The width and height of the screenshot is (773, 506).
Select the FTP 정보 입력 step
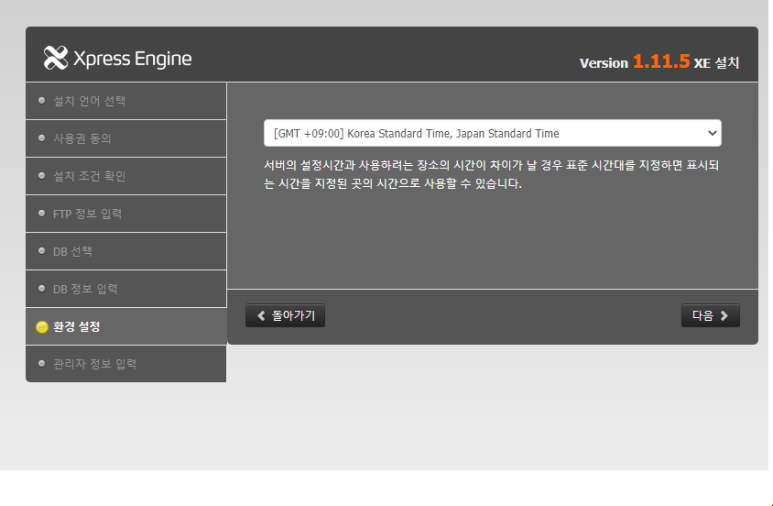point(126,214)
